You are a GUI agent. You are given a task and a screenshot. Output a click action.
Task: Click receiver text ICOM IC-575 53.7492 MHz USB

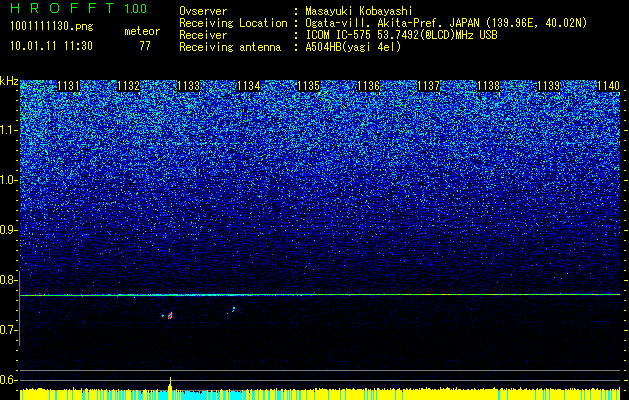[401, 35]
